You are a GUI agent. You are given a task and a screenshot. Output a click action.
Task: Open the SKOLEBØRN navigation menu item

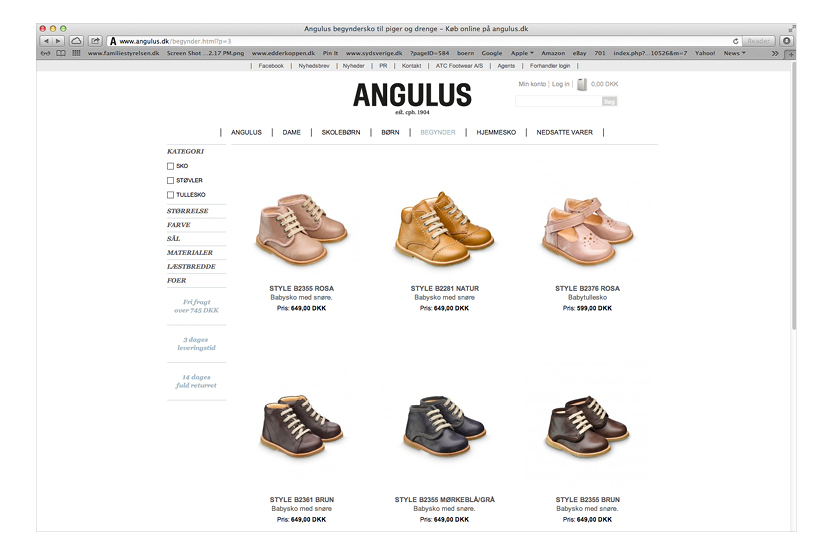[x=341, y=132]
